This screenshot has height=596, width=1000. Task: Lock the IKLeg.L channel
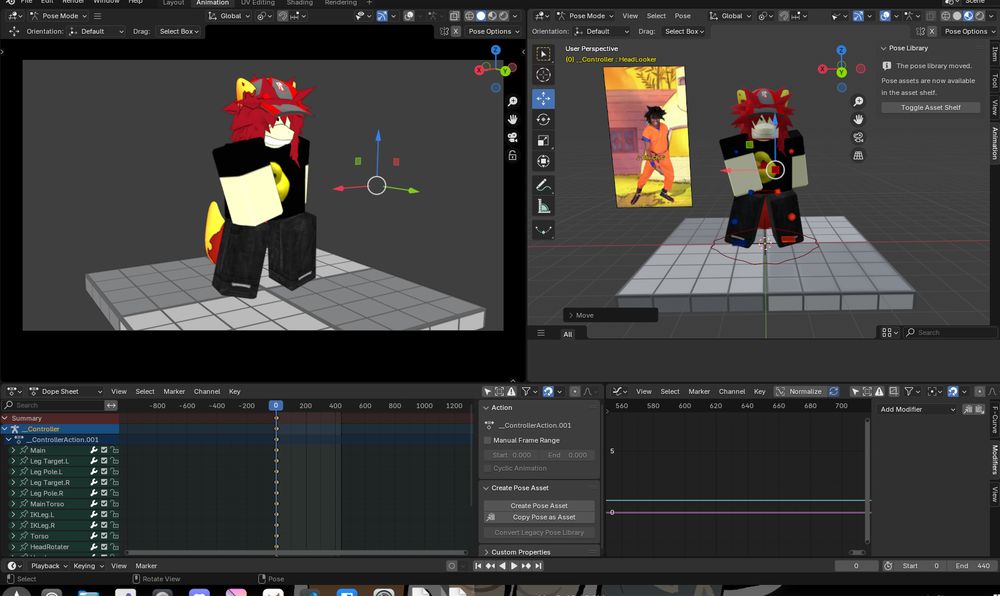click(x=114, y=514)
